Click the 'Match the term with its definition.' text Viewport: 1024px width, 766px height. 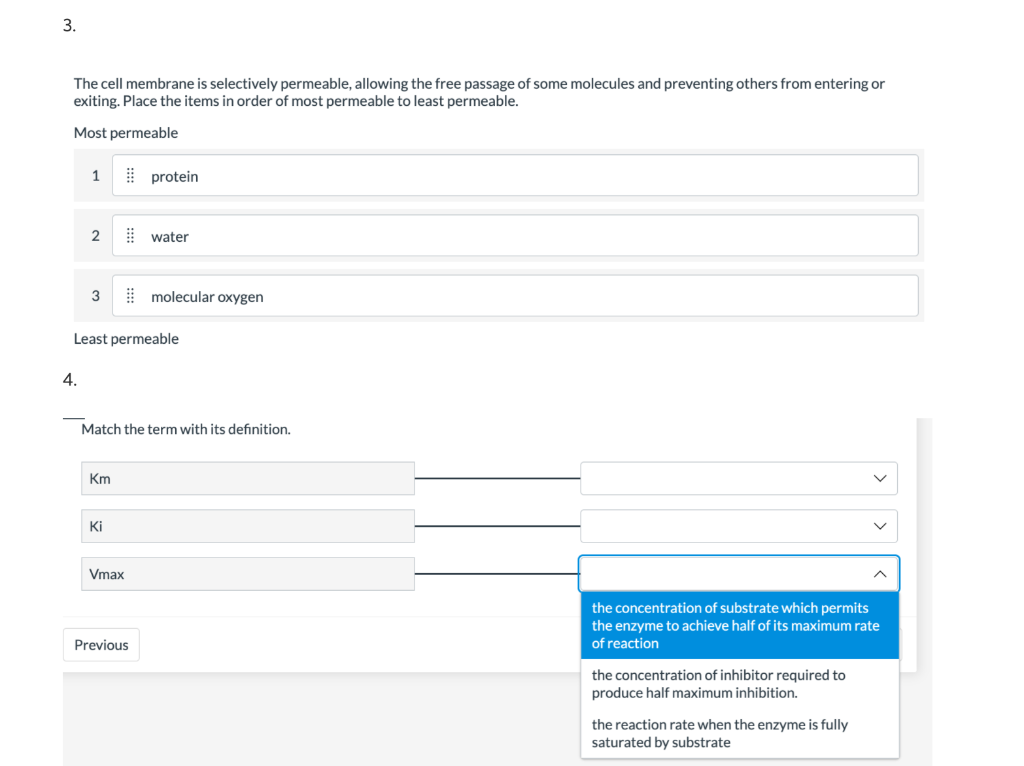[x=186, y=429]
